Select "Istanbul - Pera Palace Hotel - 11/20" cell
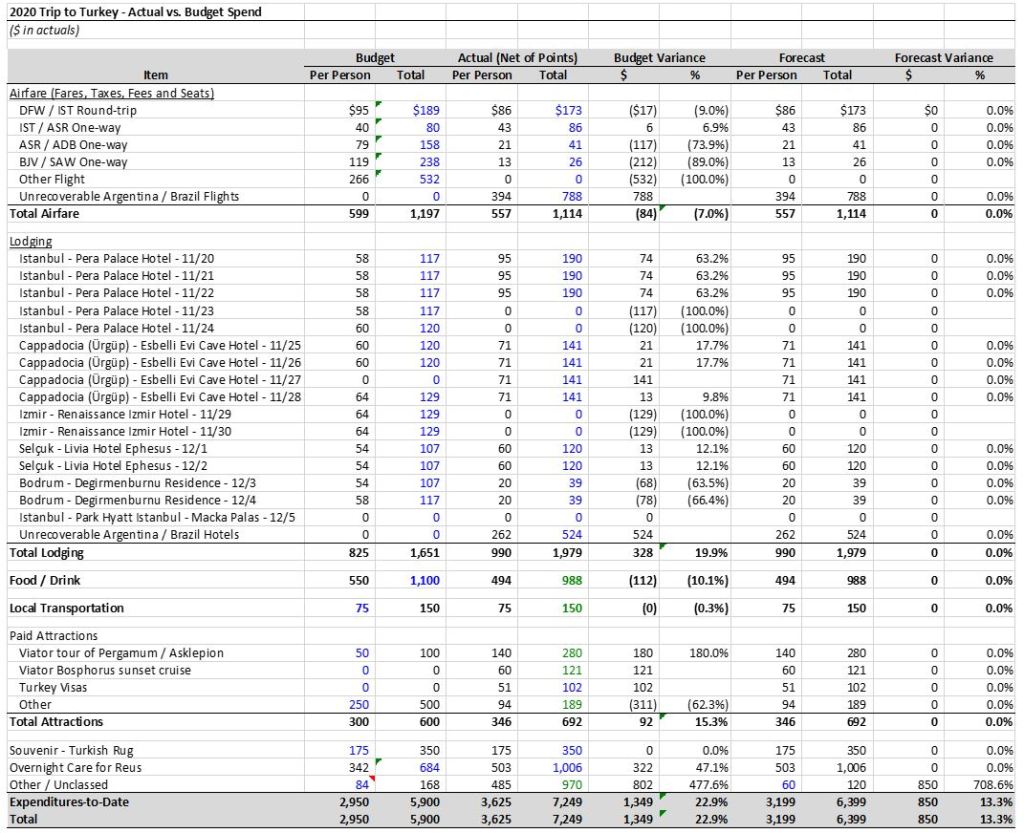Viewport: 1024px width, 833px height. click(x=118, y=258)
